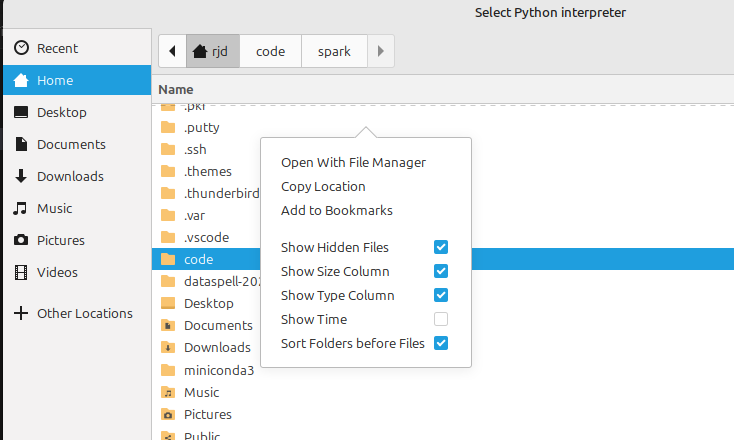Click the plus icon for Other Locations
Image resolution: width=734 pixels, height=440 pixels.
[21, 313]
